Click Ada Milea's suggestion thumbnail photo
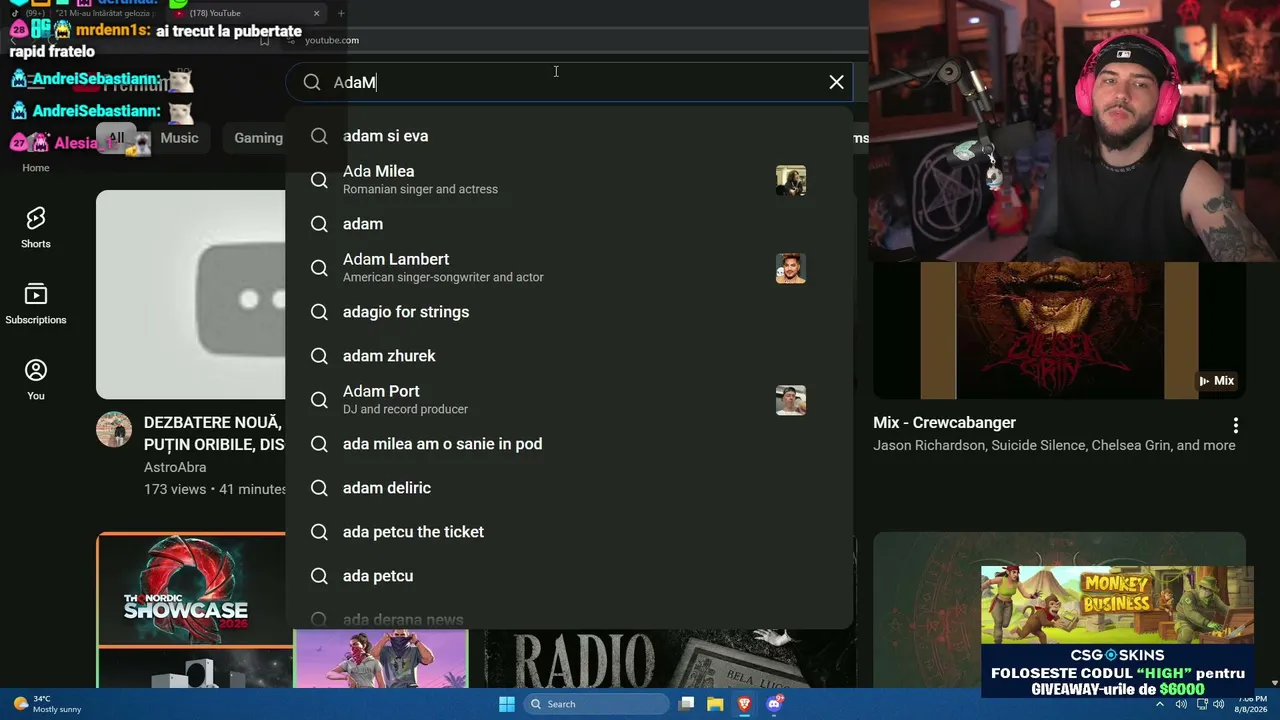The width and height of the screenshot is (1280, 720). pos(790,180)
